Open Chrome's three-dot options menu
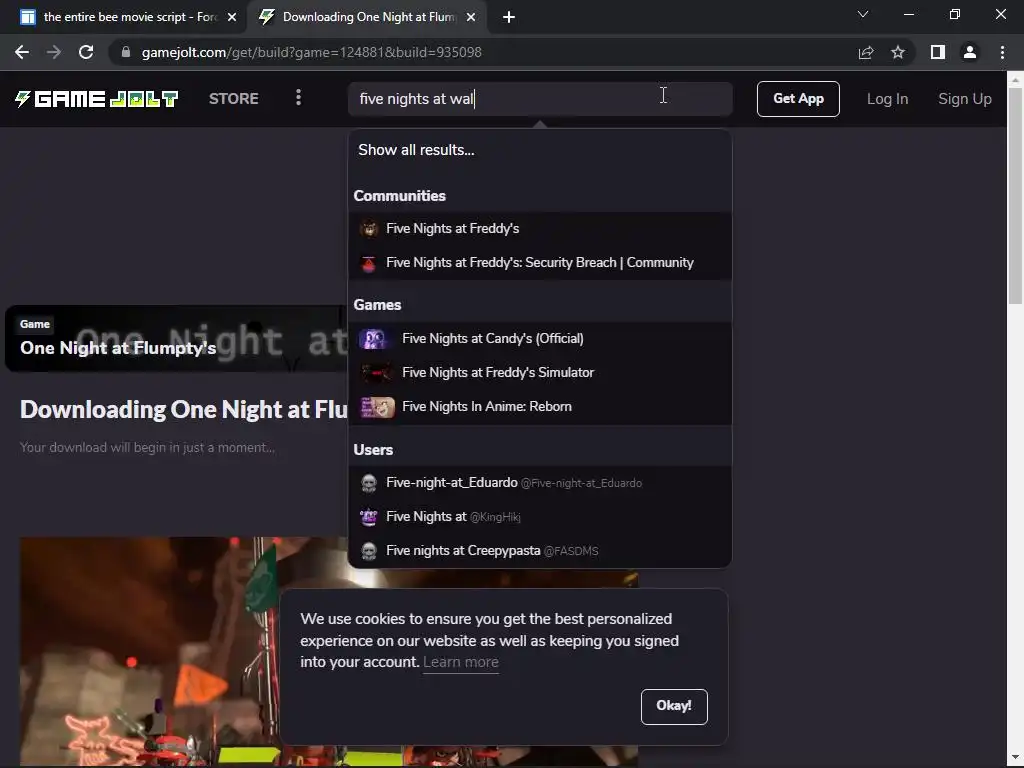The image size is (1024, 768). [1002, 52]
